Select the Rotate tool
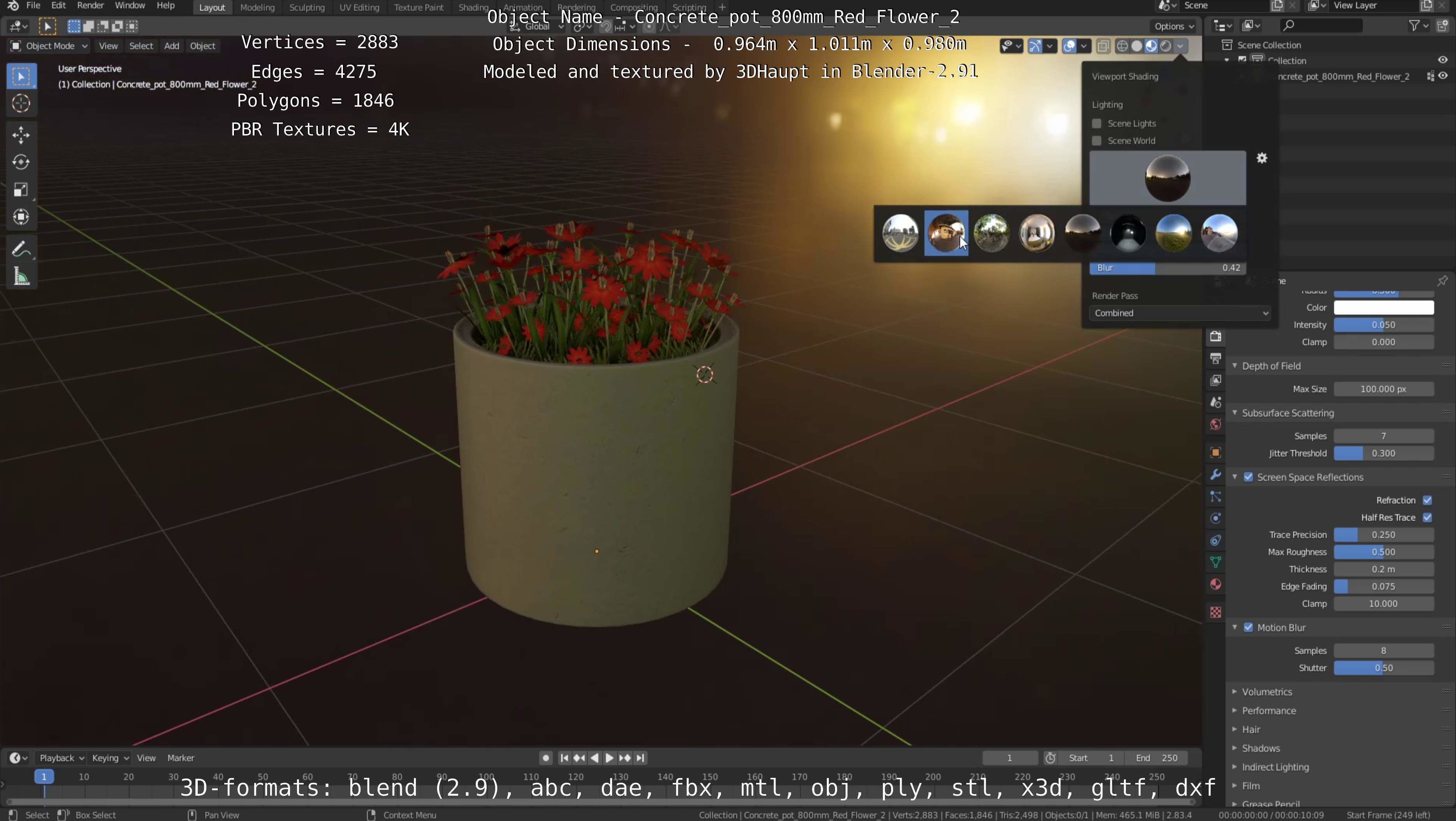Image resolution: width=1456 pixels, height=821 pixels. [21, 162]
